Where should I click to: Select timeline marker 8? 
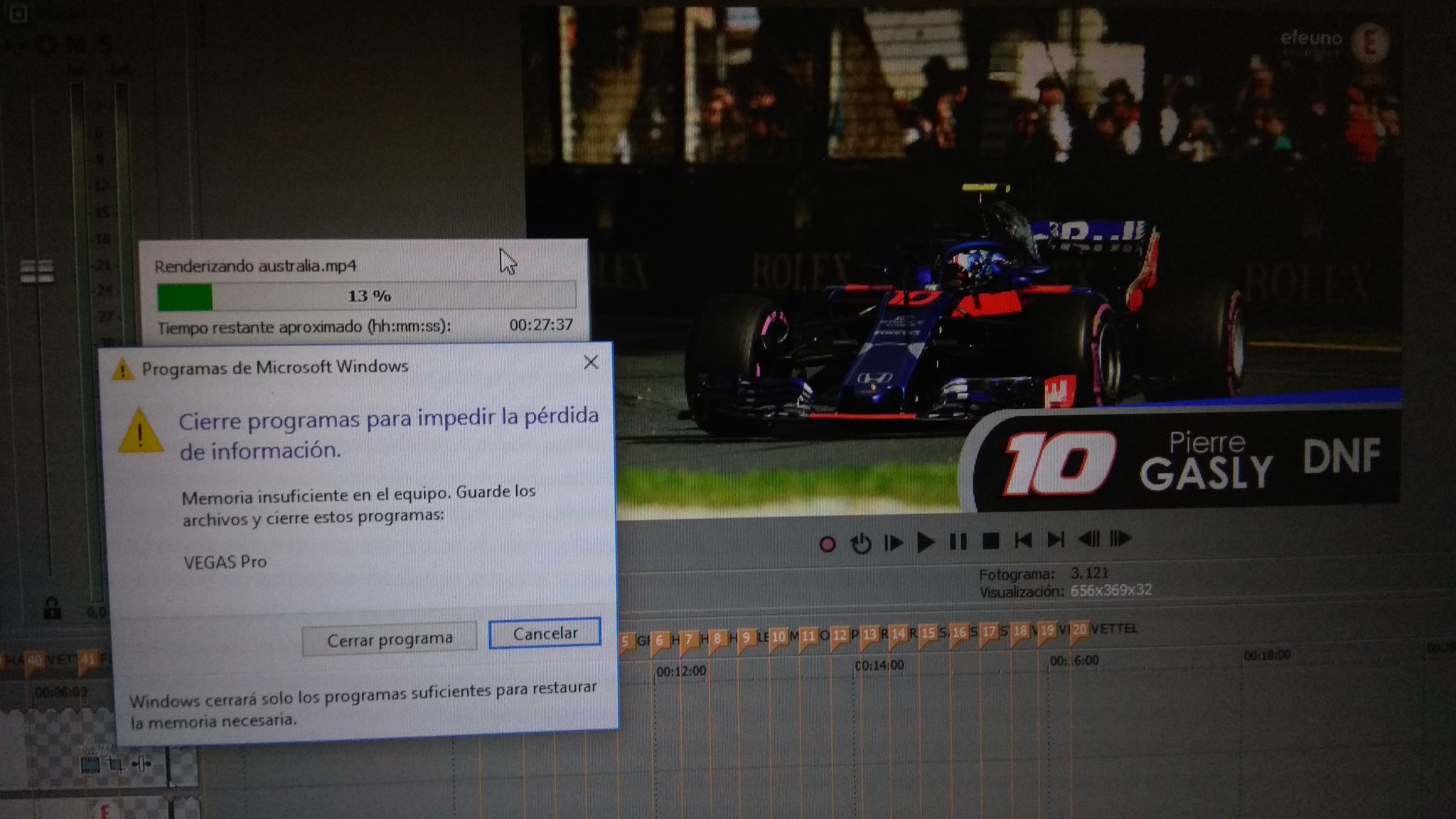718,638
